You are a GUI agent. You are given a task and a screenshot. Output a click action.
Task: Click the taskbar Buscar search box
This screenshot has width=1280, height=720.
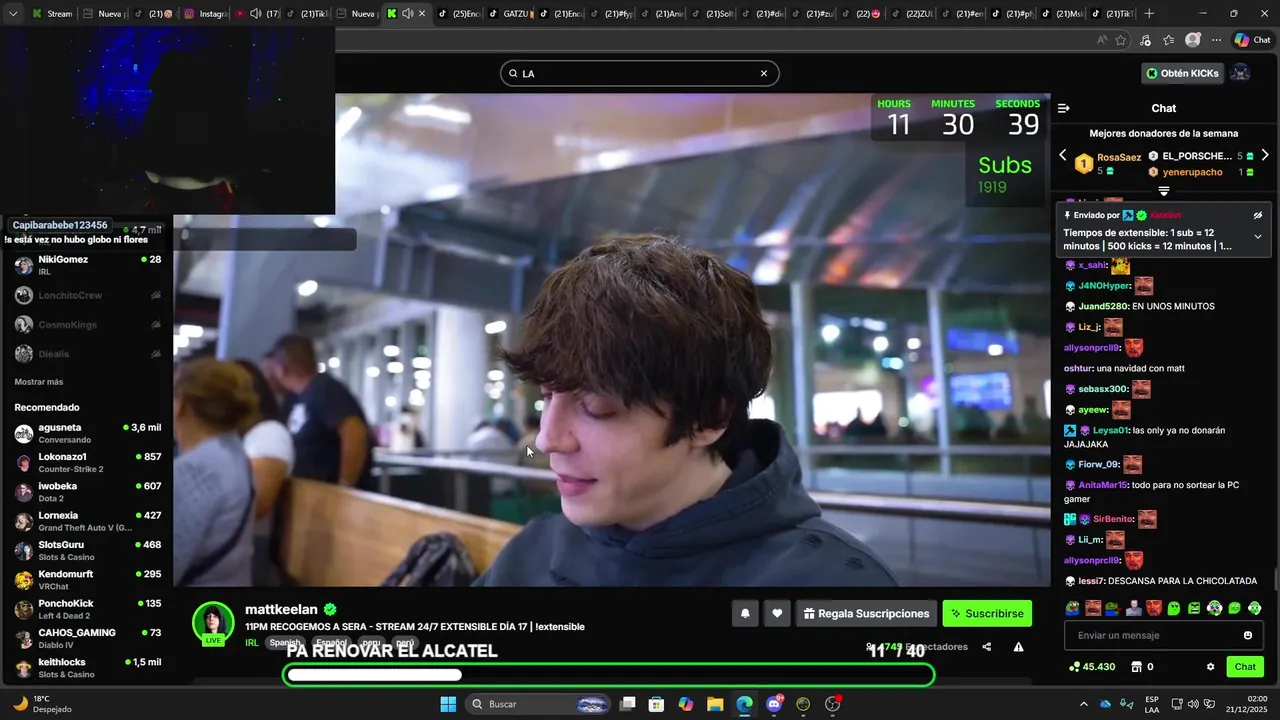tap(538, 704)
